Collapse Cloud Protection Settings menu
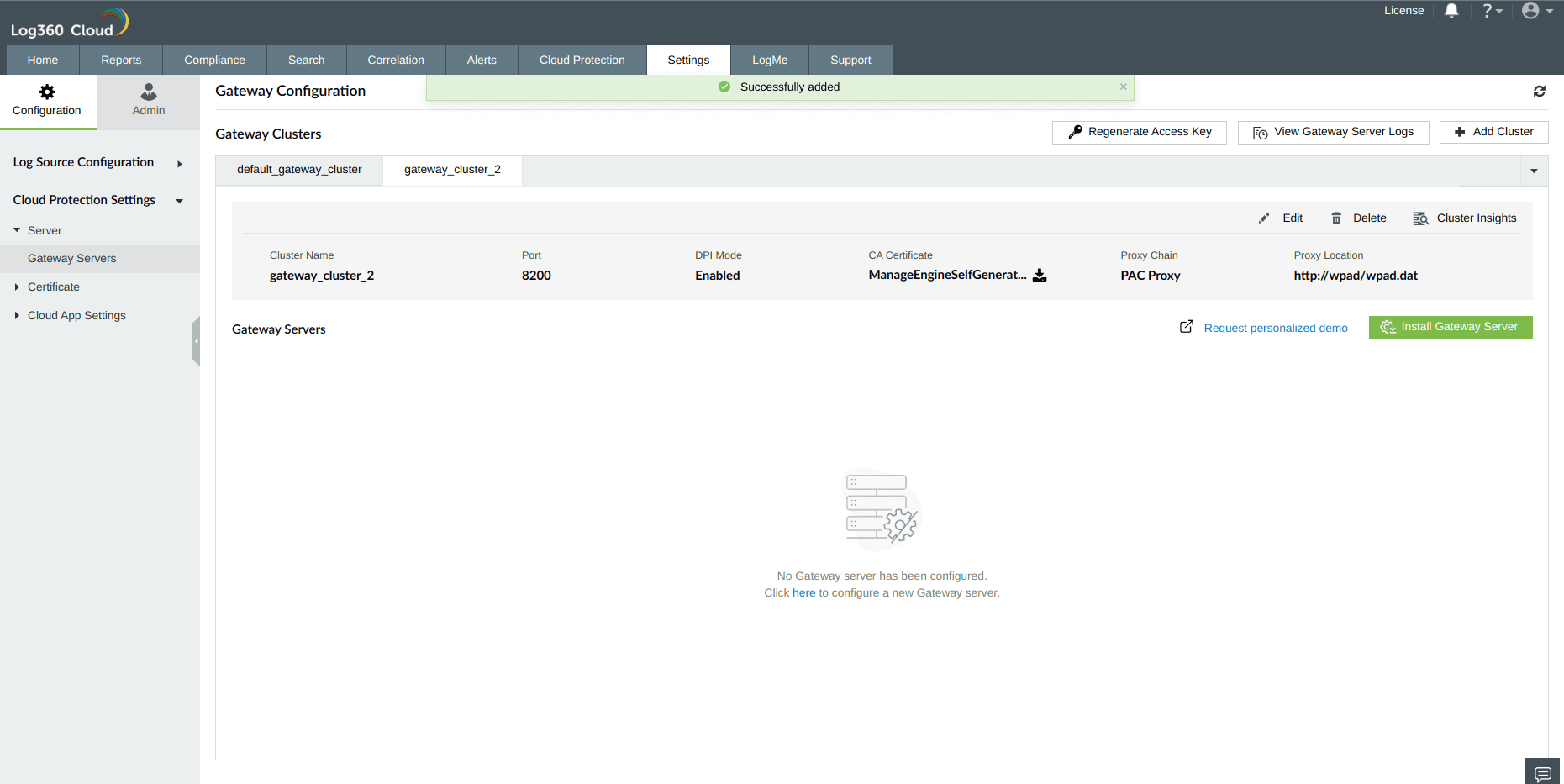The height and width of the screenshot is (784, 1564). coord(97,200)
